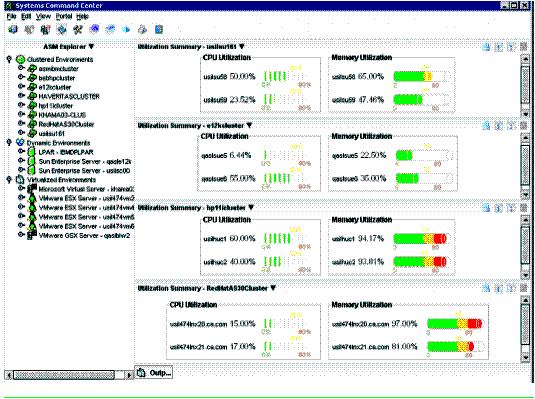Open the Portal menu
The width and height of the screenshot is (535, 399).
tap(64, 16)
